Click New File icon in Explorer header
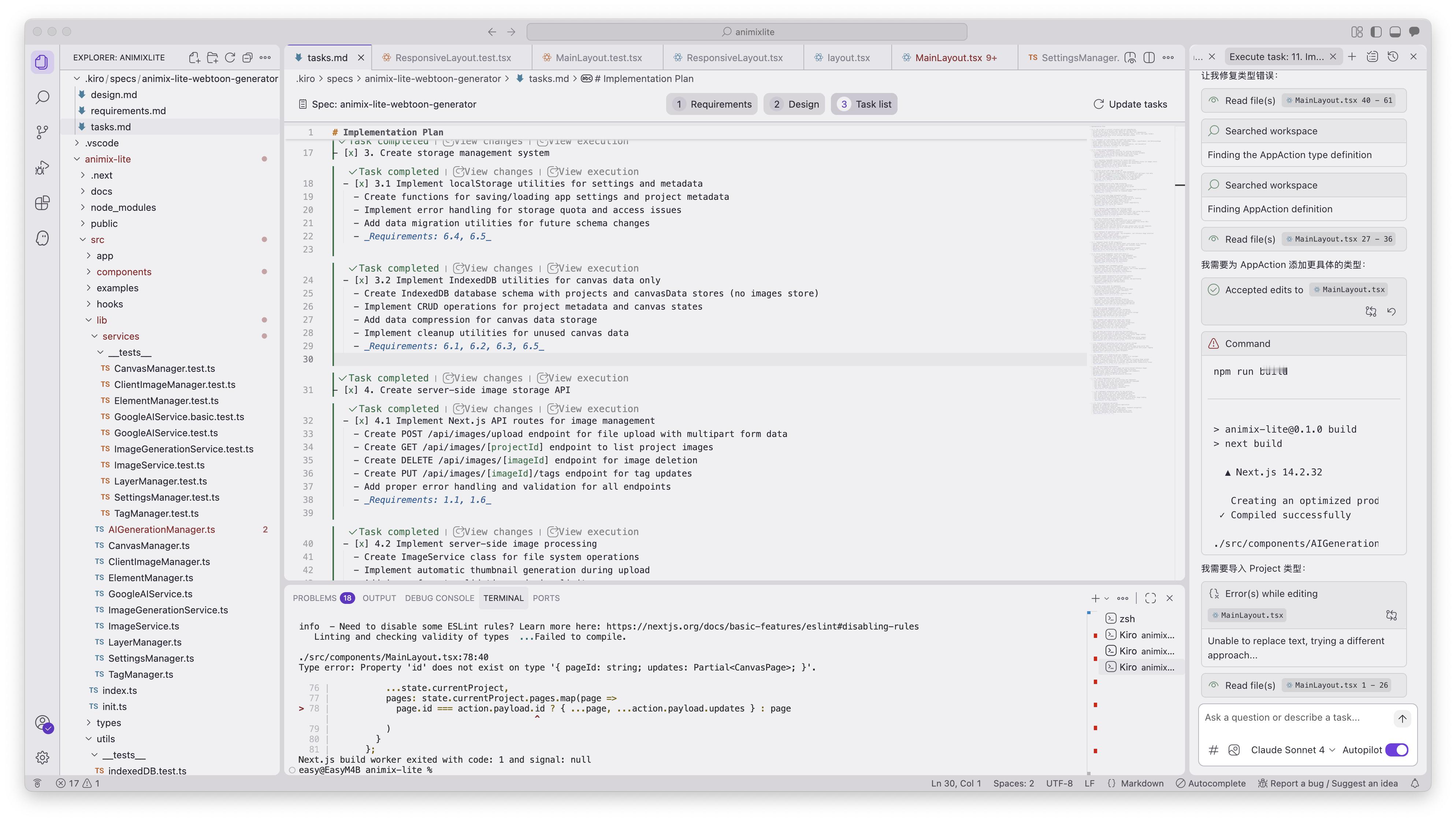Image resolution: width=1456 pixels, height=822 pixels. tap(194, 57)
